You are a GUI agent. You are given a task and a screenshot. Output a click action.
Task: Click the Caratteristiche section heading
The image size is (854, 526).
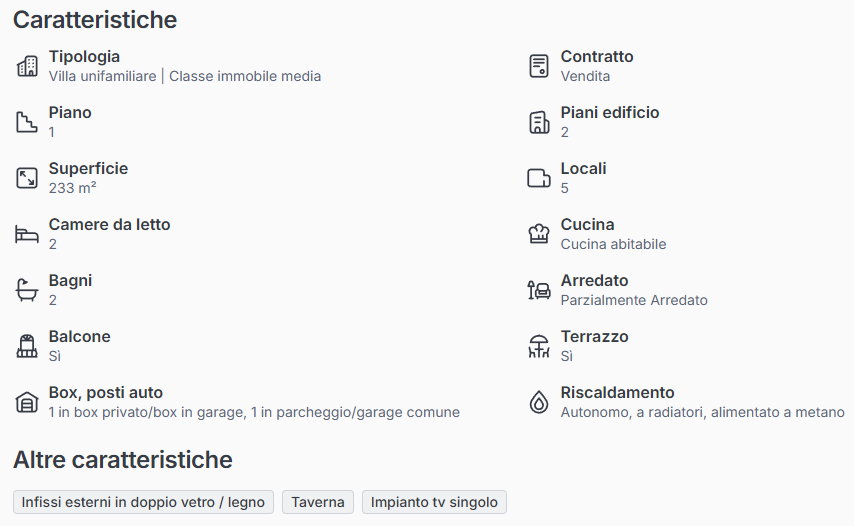point(95,19)
